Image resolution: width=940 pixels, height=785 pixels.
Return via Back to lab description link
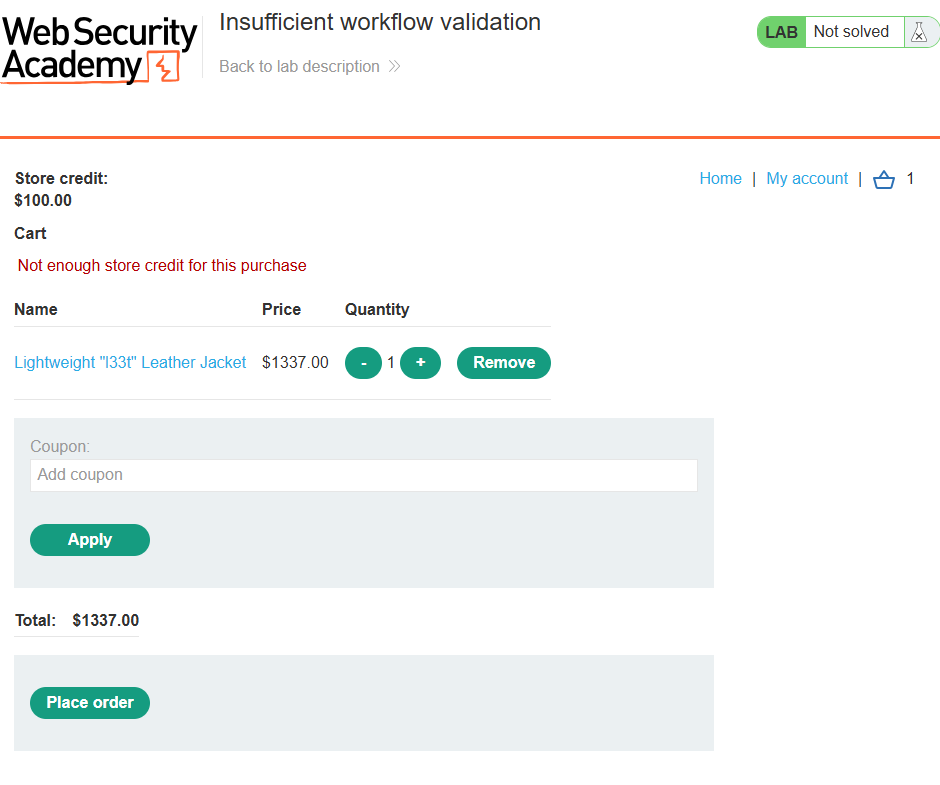(299, 66)
